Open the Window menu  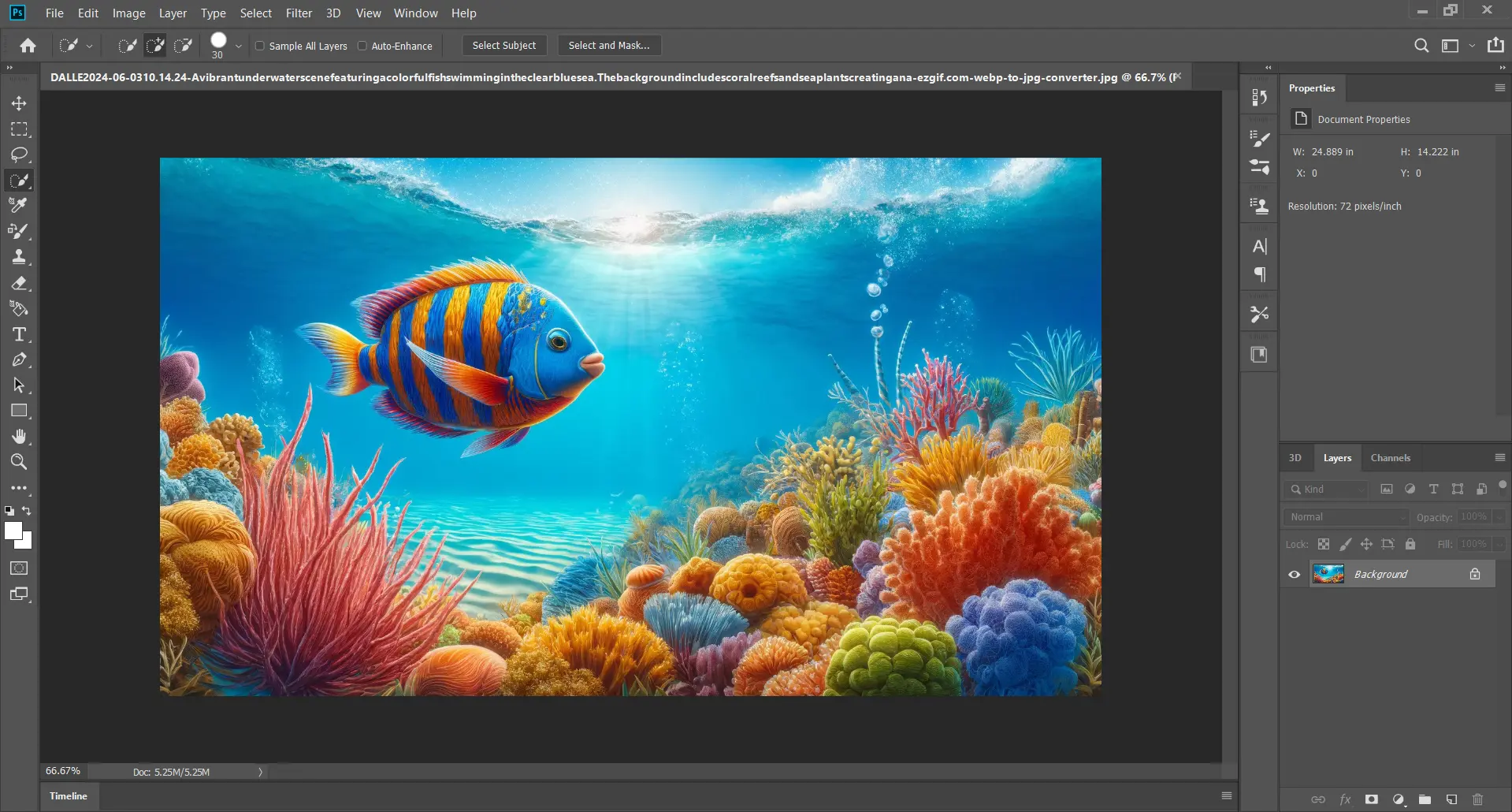[415, 13]
